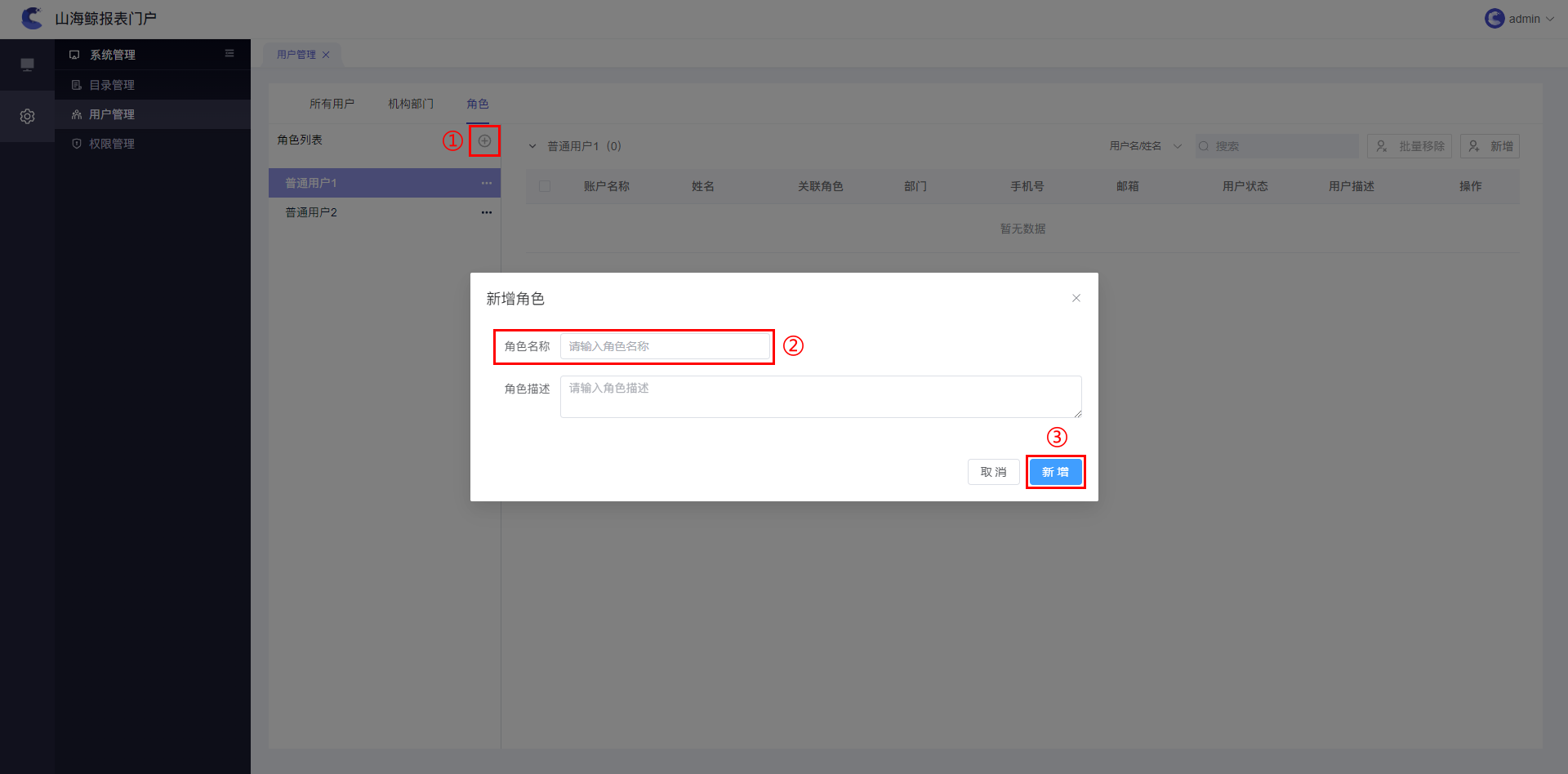Click the search magnifier icon

pos(1204,146)
